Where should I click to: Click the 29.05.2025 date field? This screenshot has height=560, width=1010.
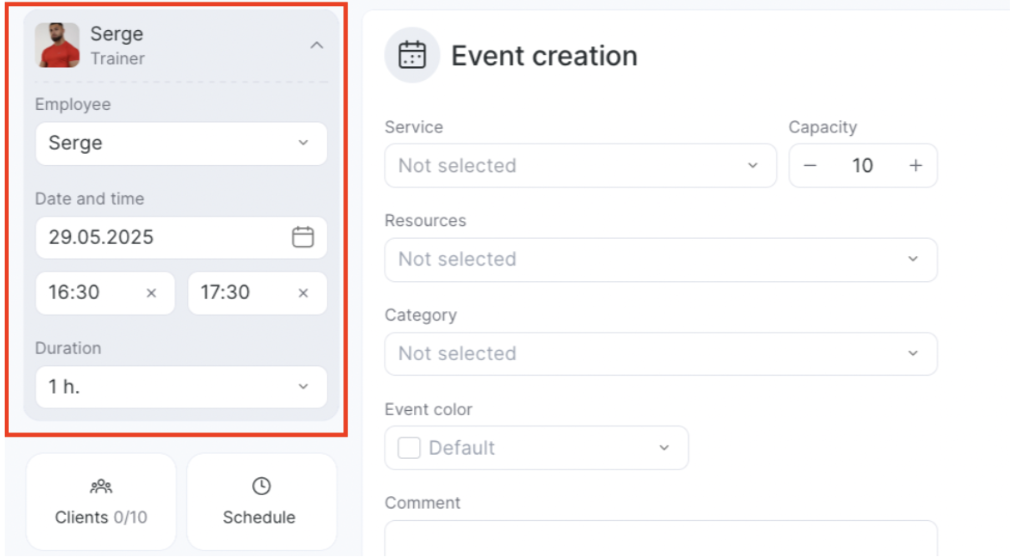181,237
